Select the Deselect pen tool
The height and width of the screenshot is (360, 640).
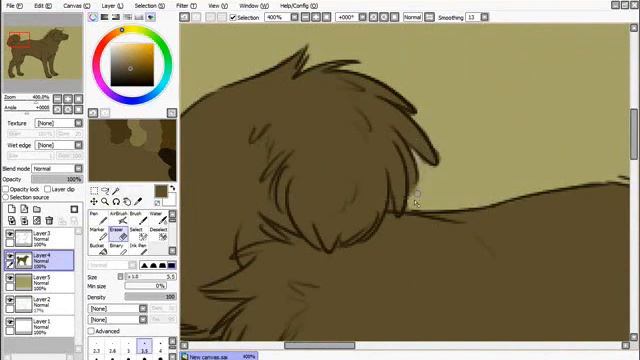click(158, 234)
